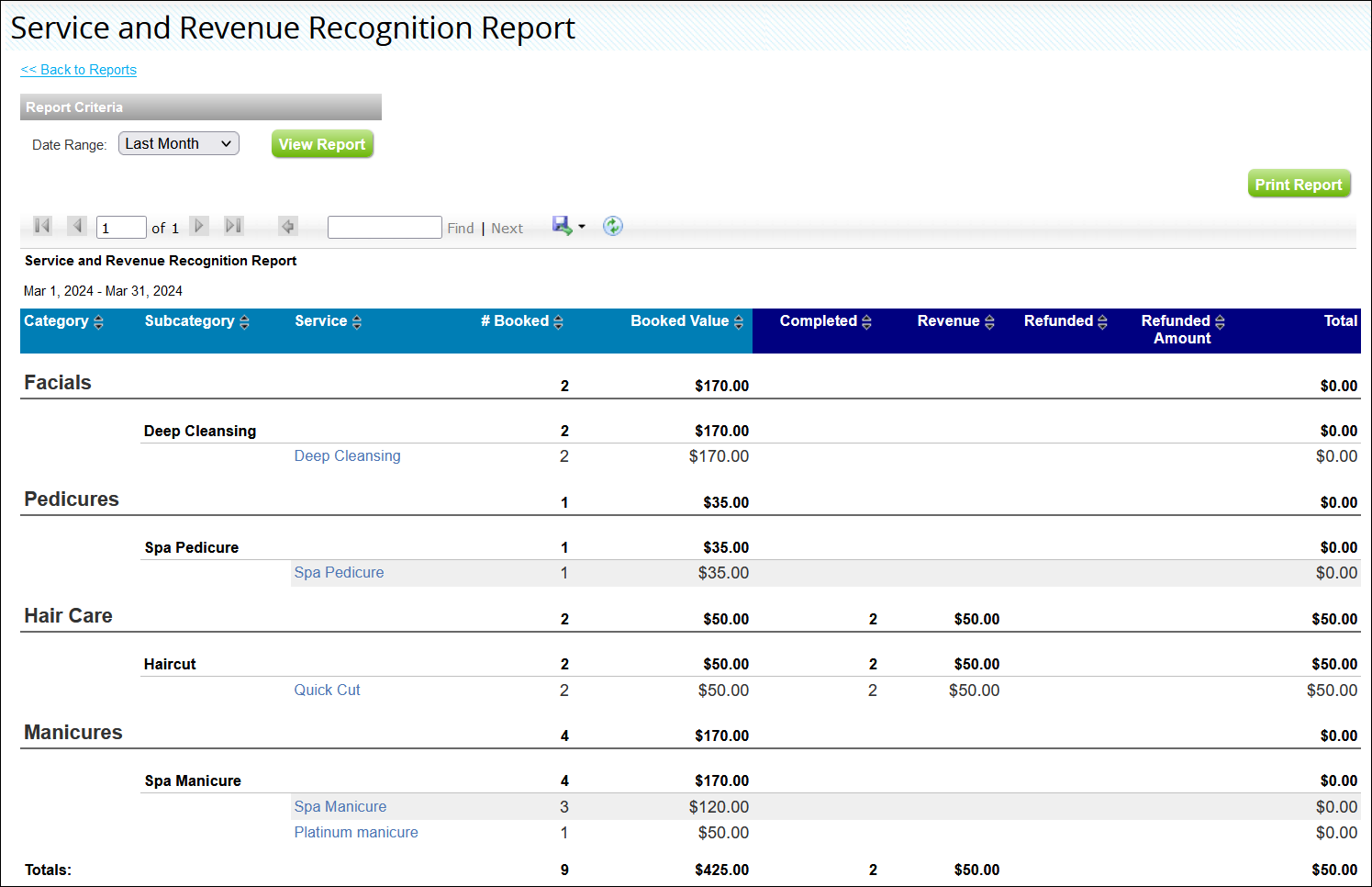
Task: Open the Spa Pedicure service link
Action: (x=339, y=573)
